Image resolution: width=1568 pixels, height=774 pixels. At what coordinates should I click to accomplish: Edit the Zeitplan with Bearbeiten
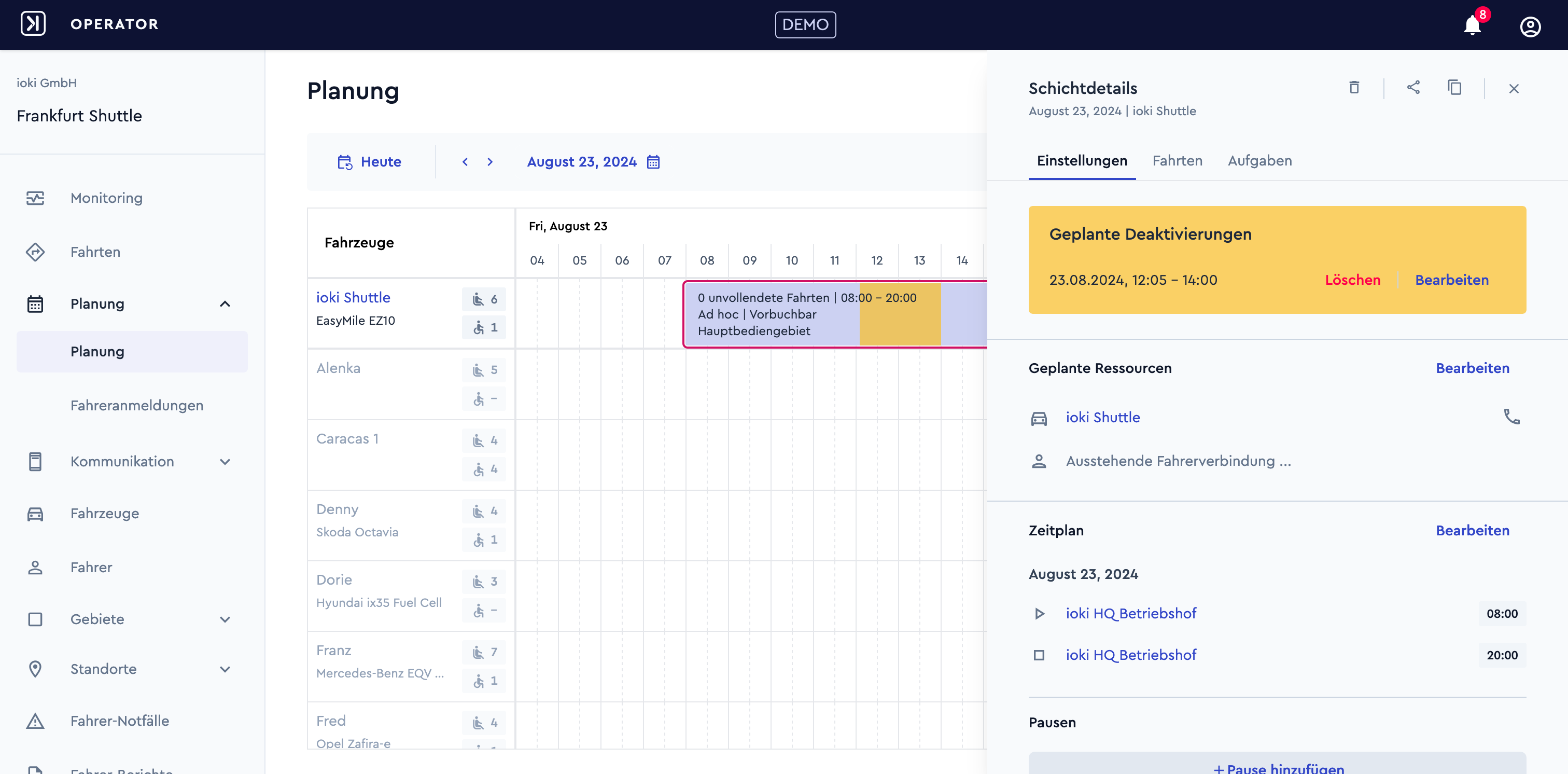(x=1472, y=530)
